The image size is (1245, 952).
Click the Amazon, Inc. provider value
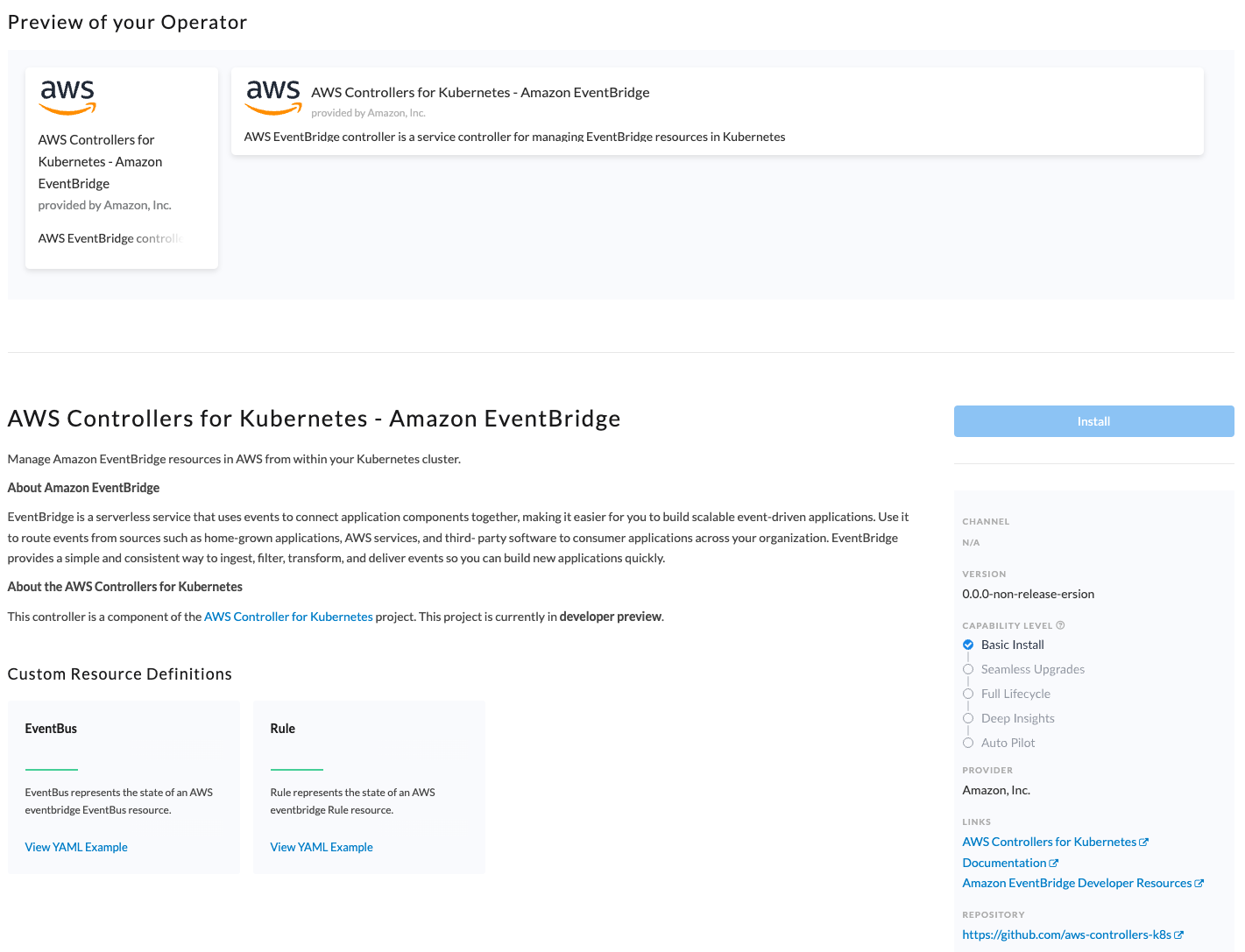pos(996,790)
